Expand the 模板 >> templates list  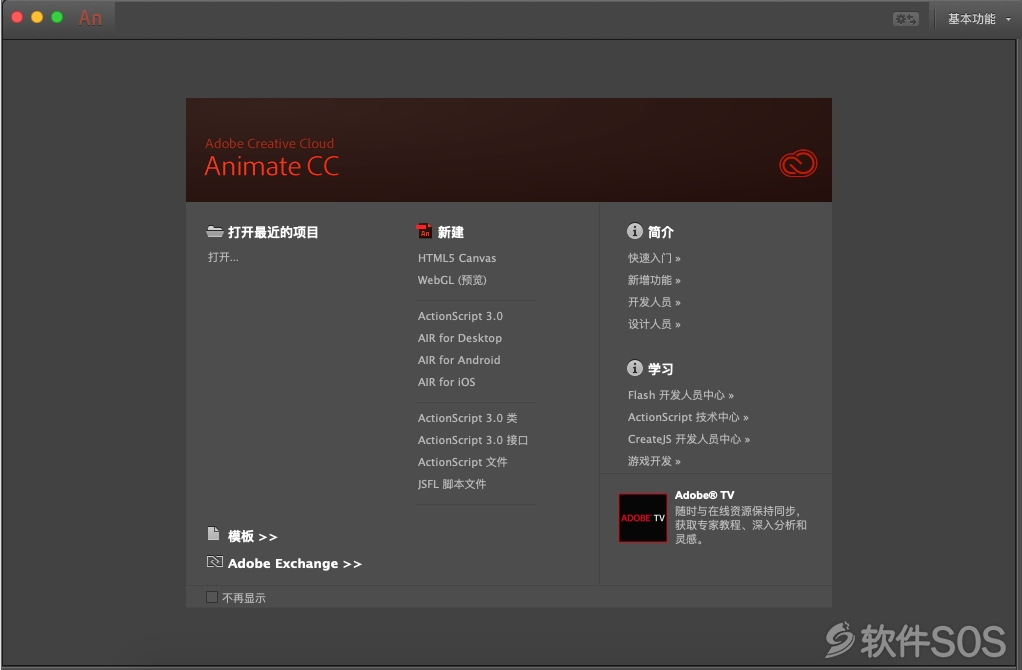(x=252, y=536)
